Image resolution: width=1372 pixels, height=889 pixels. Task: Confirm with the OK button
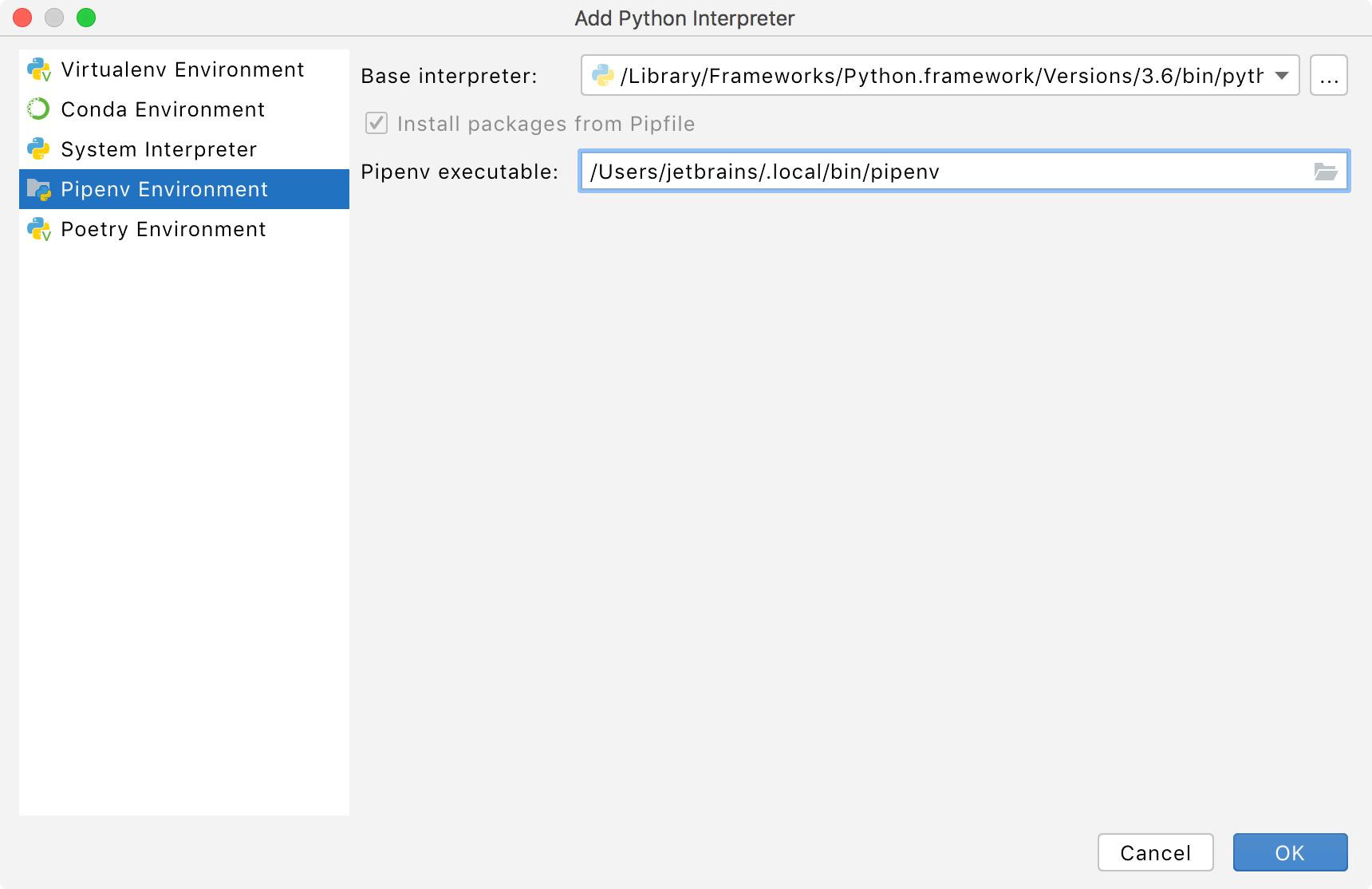[x=1291, y=852]
